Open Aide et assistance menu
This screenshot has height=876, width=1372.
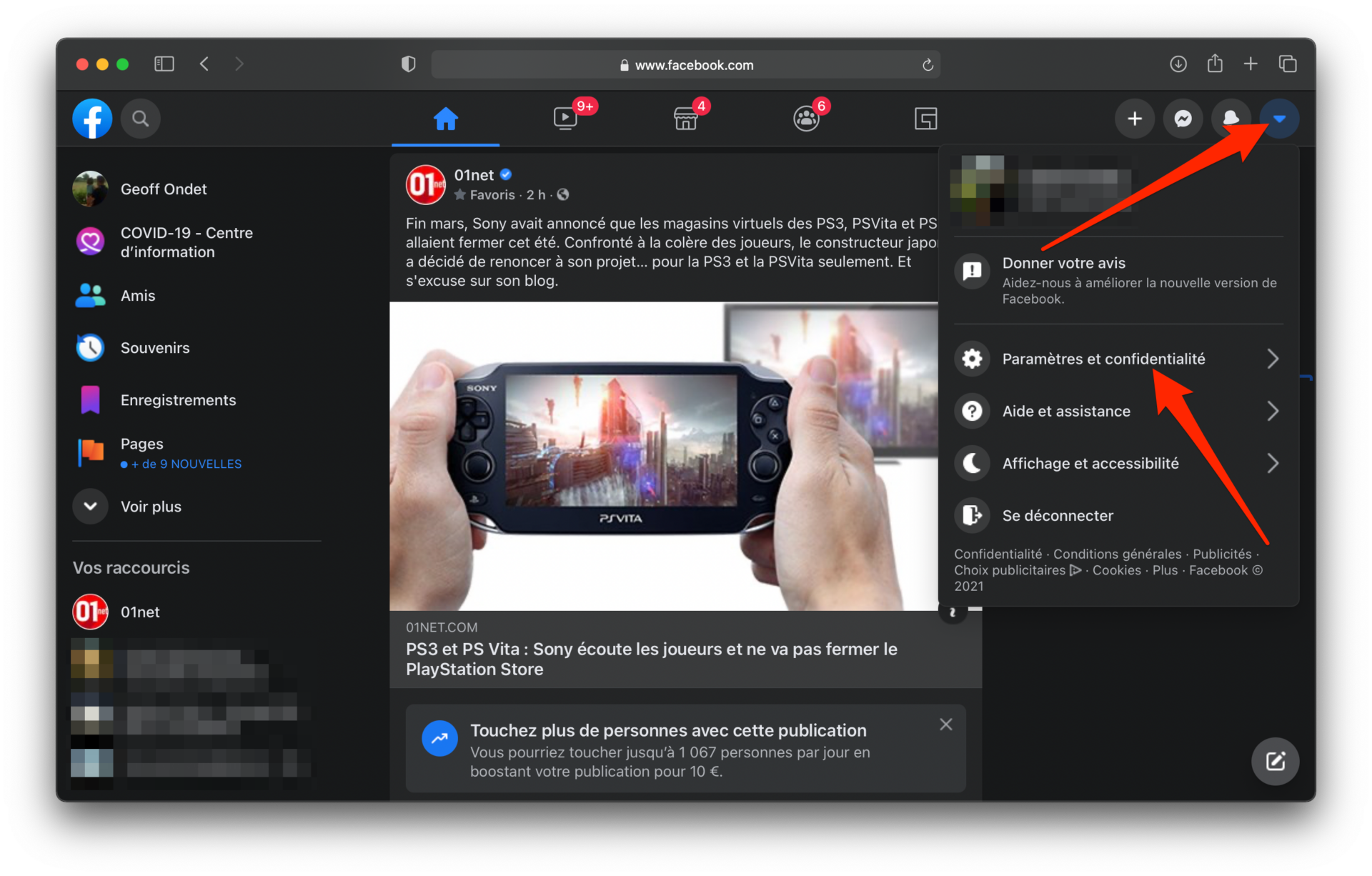[1118, 411]
